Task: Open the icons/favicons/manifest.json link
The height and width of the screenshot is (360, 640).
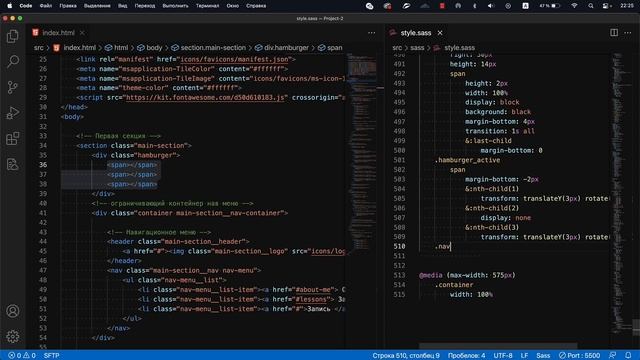Action: (234, 59)
